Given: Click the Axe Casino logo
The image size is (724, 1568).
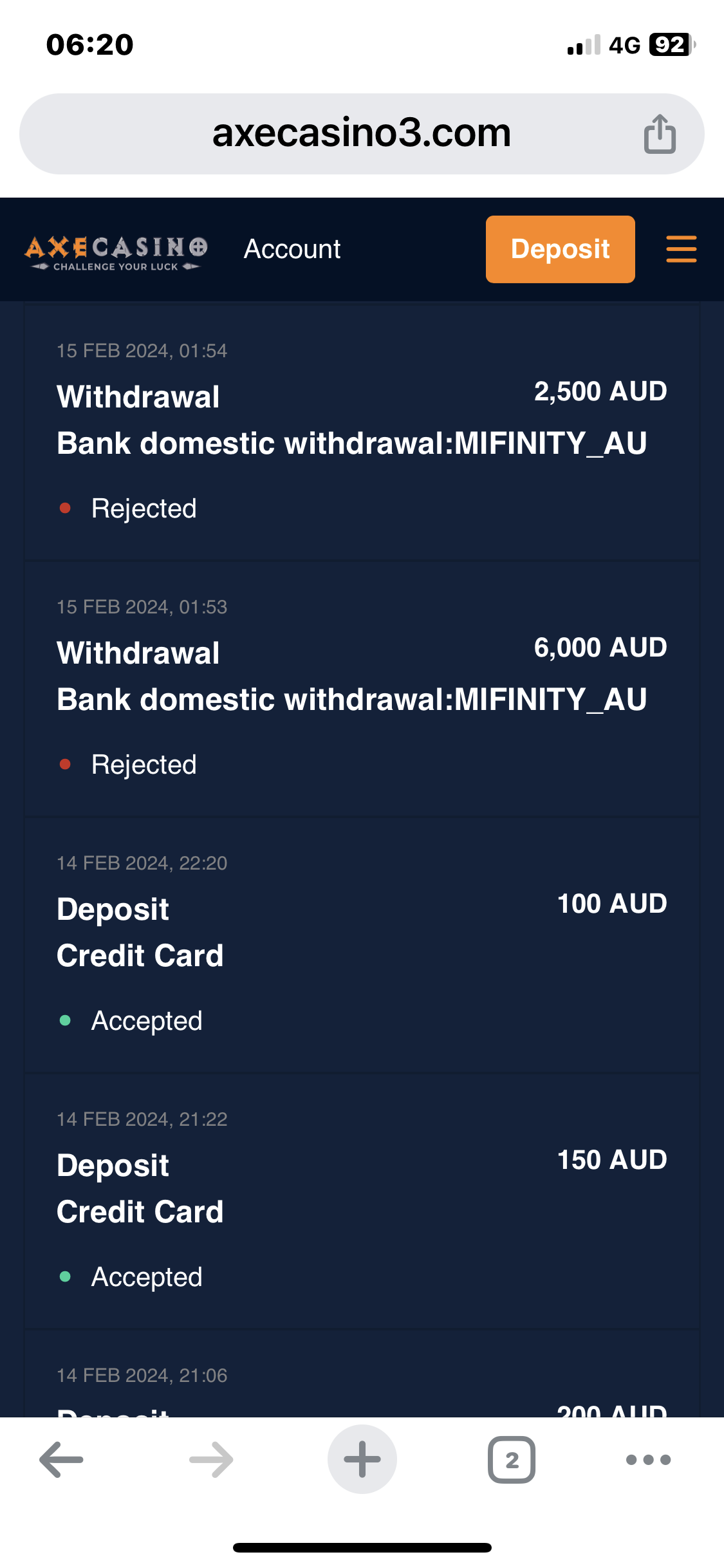Looking at the screenshot, I should click(x=116, y=252).
